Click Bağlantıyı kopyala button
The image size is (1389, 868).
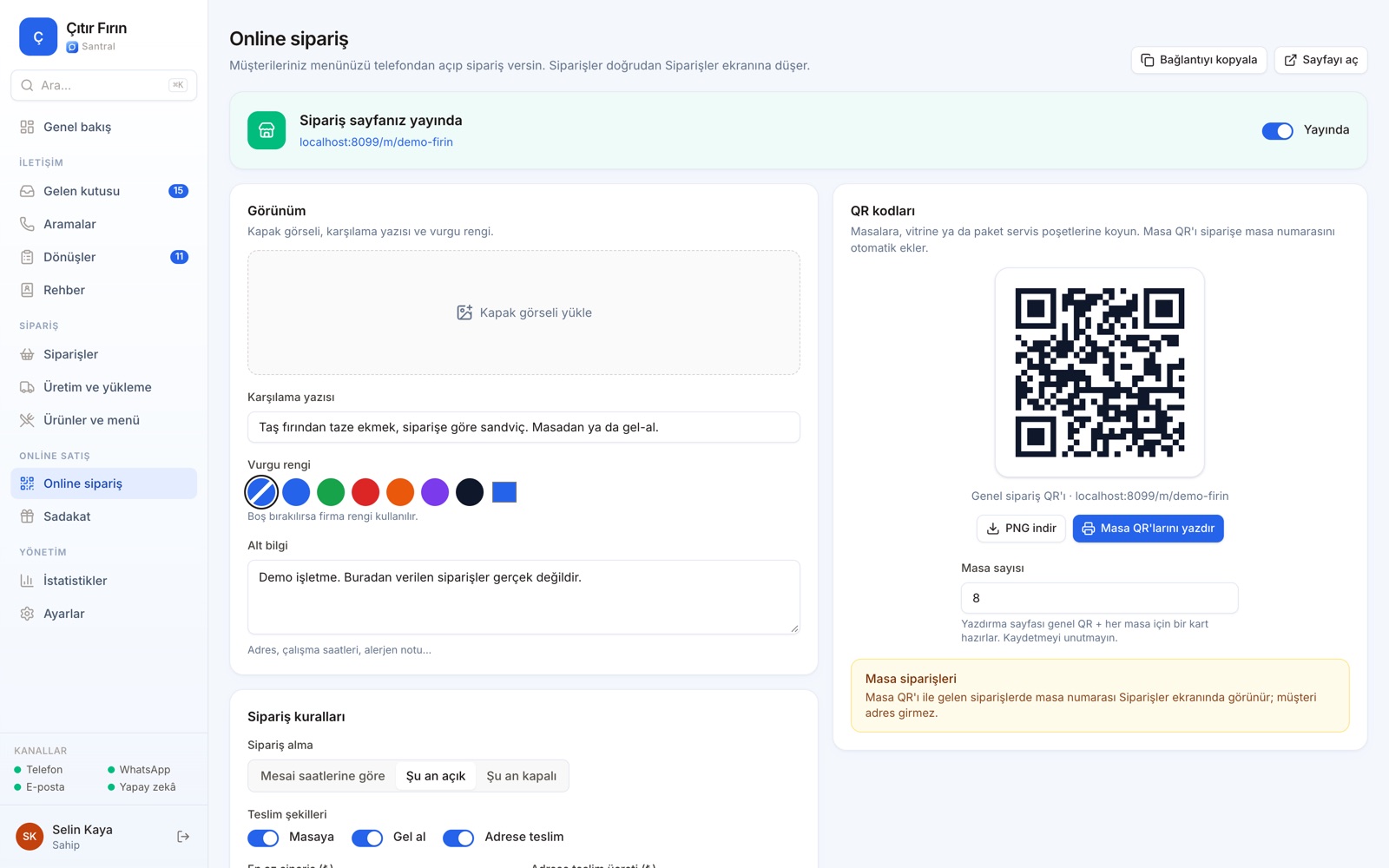(x=1199, y=60)
